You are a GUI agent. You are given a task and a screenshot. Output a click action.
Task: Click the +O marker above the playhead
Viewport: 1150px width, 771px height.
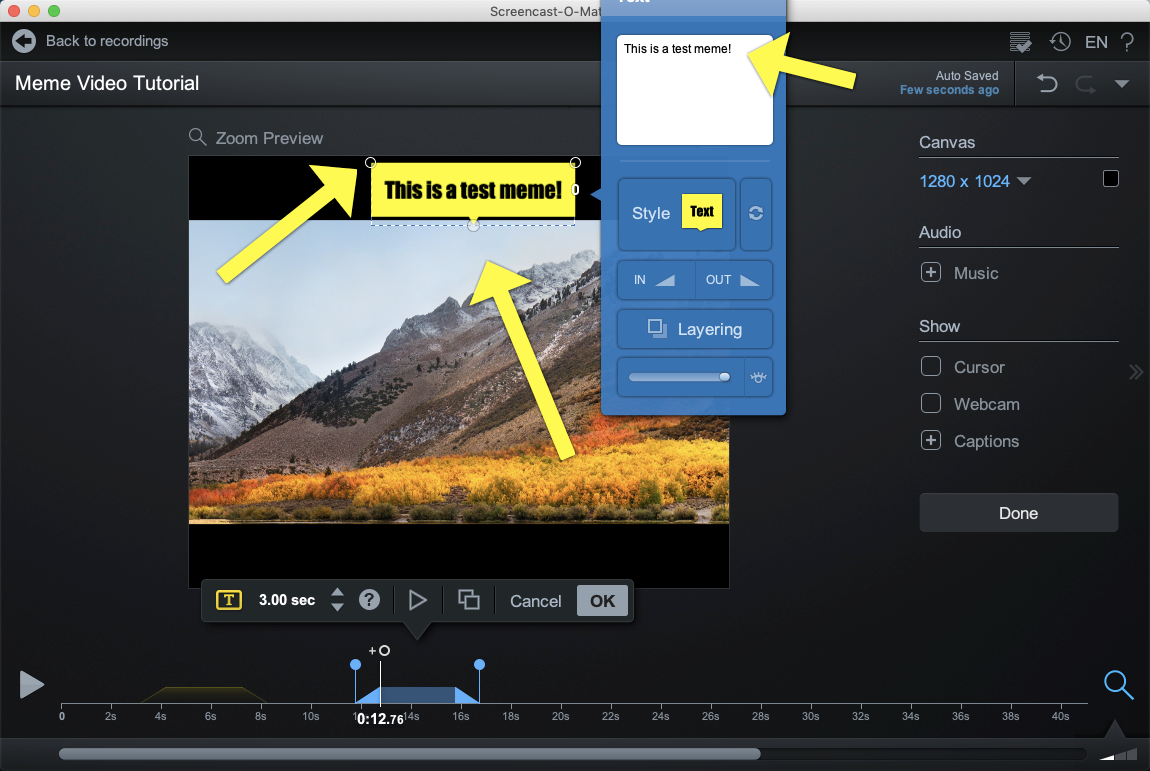(x=379, y=651)
